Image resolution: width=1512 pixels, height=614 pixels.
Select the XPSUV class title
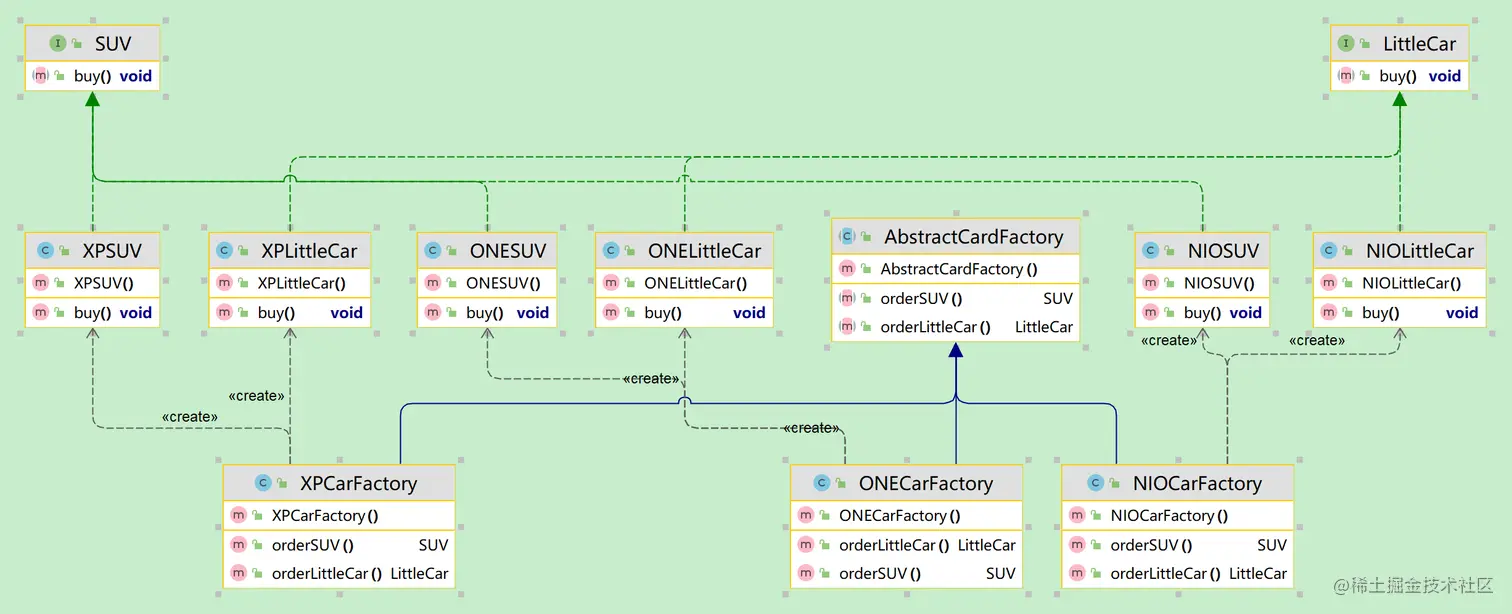112,251
